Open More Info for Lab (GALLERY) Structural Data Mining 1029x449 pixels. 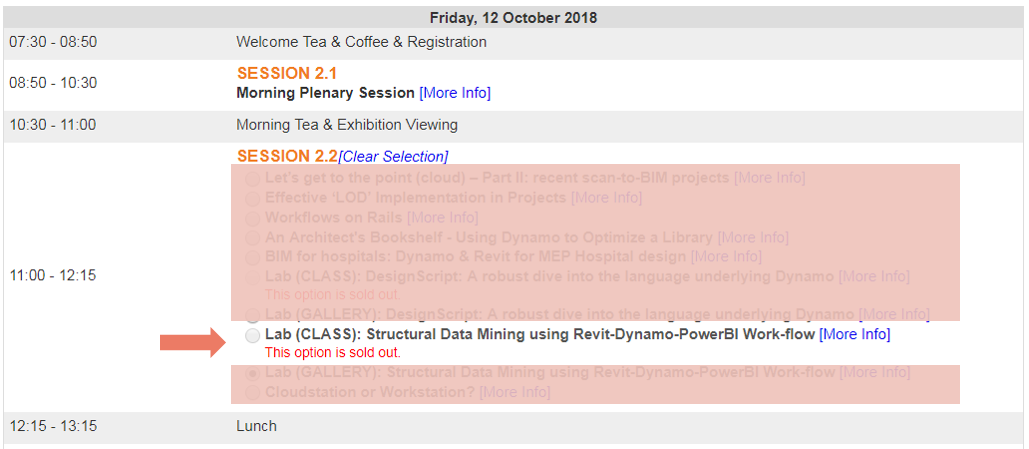tap(874, 373)
